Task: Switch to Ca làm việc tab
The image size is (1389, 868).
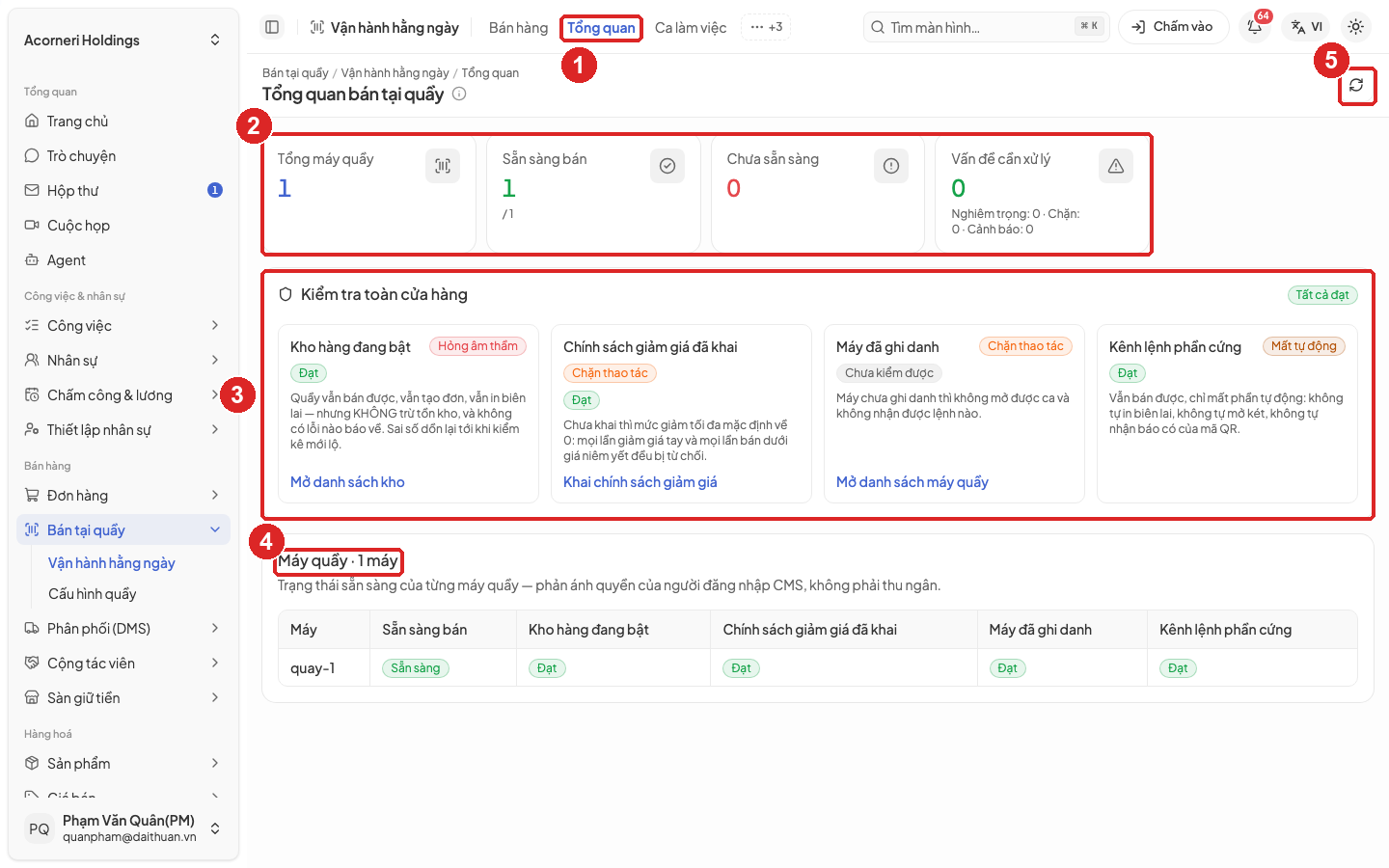Action: point(691,28)
